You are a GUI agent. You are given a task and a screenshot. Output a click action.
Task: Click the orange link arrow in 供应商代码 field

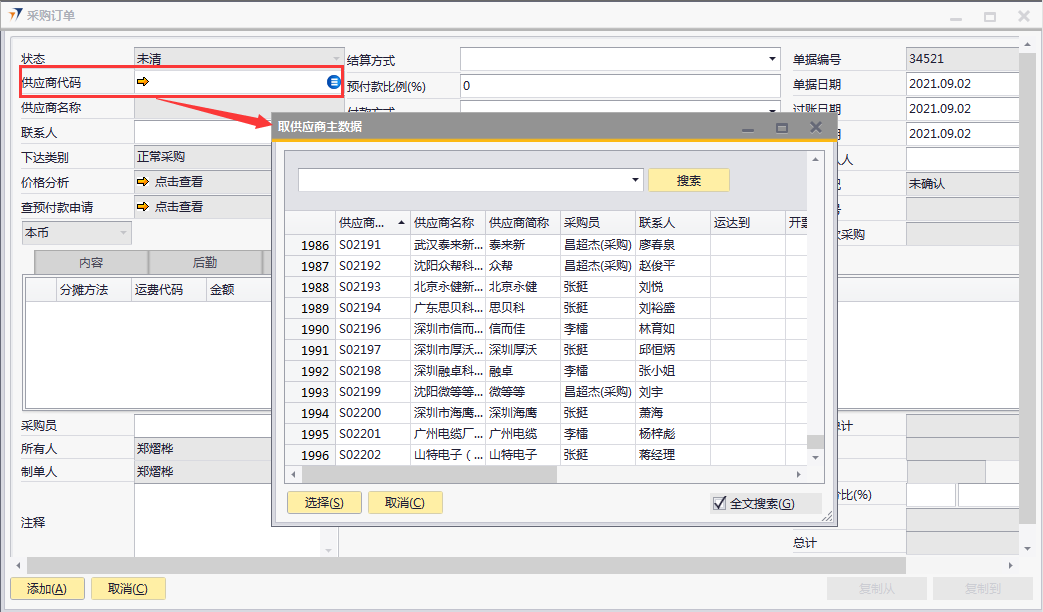[143, 82]
